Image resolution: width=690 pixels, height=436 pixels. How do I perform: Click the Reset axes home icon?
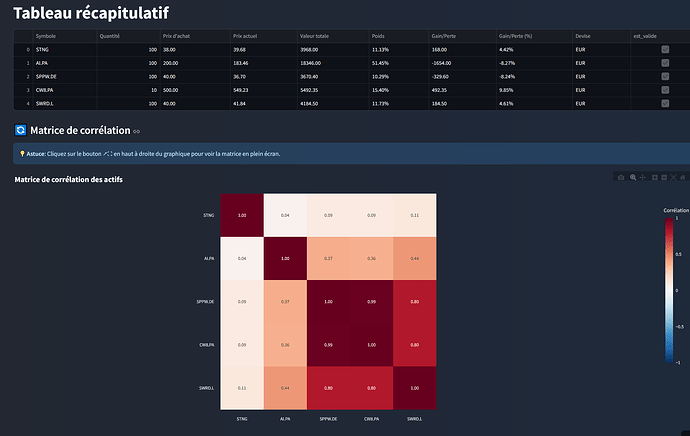point(680,177)
